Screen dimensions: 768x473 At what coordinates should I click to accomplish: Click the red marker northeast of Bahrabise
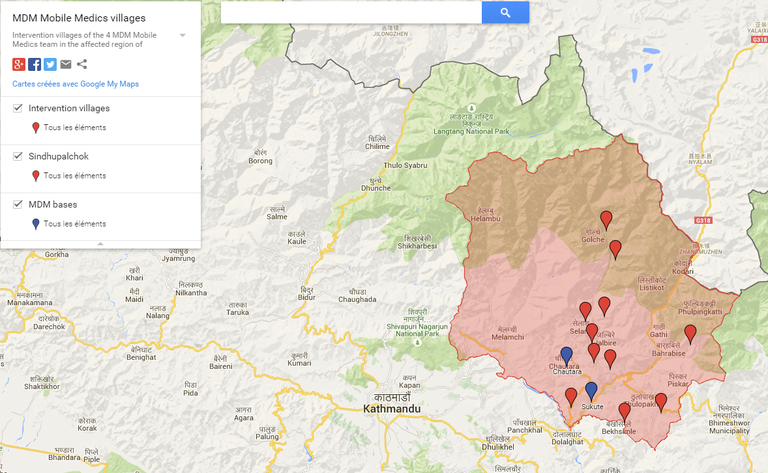pos(690,334)
